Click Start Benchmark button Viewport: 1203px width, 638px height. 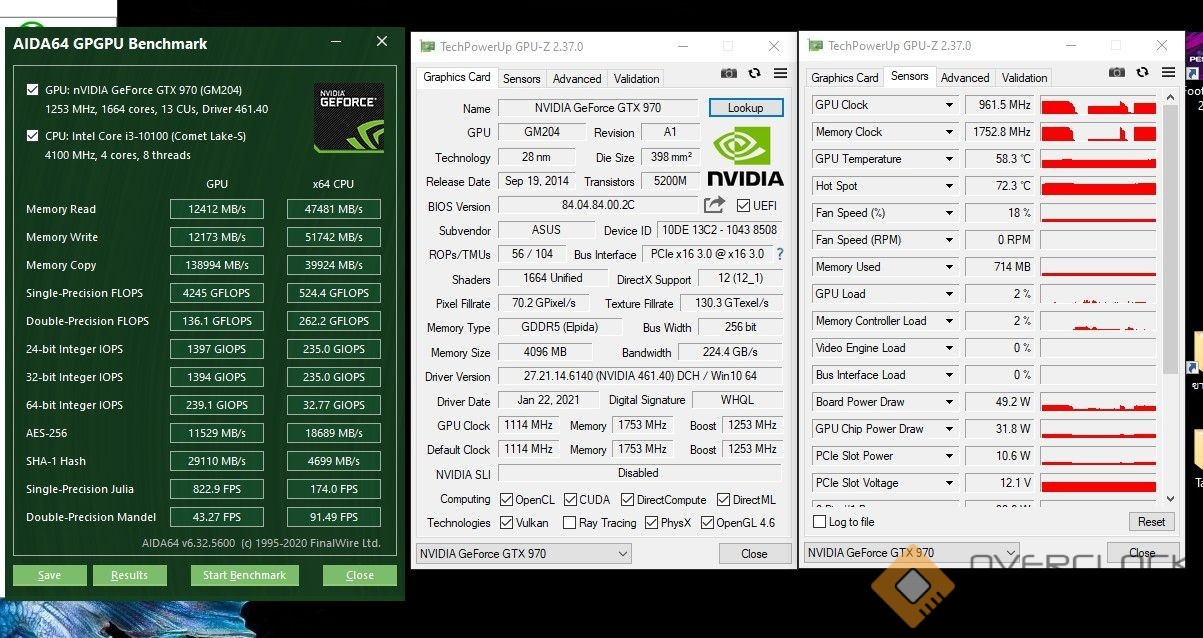pos(244,575)
